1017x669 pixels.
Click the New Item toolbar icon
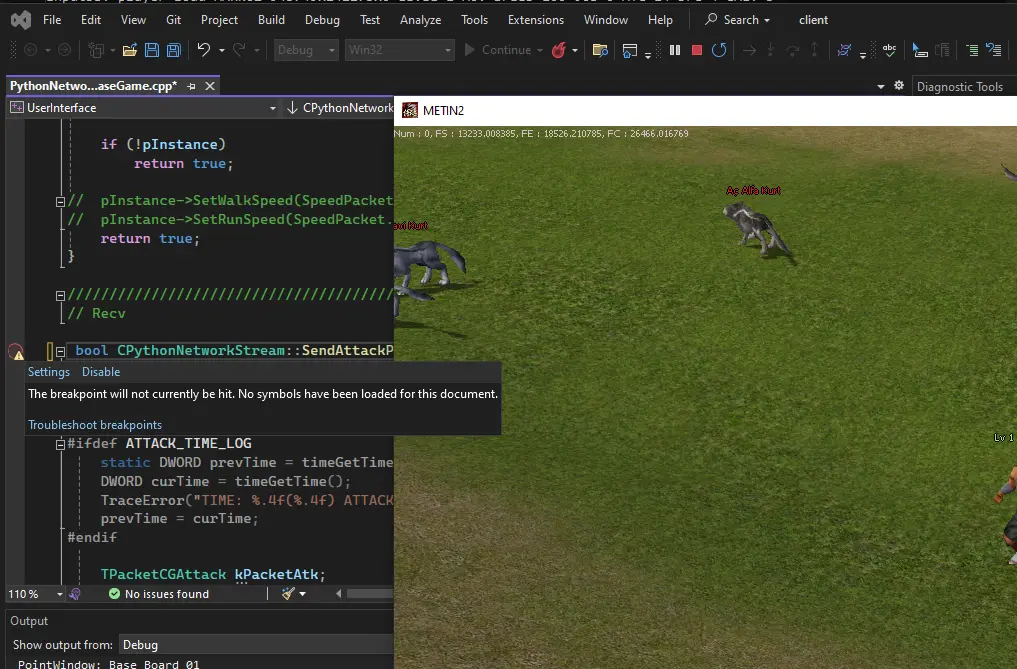(96, 50)
